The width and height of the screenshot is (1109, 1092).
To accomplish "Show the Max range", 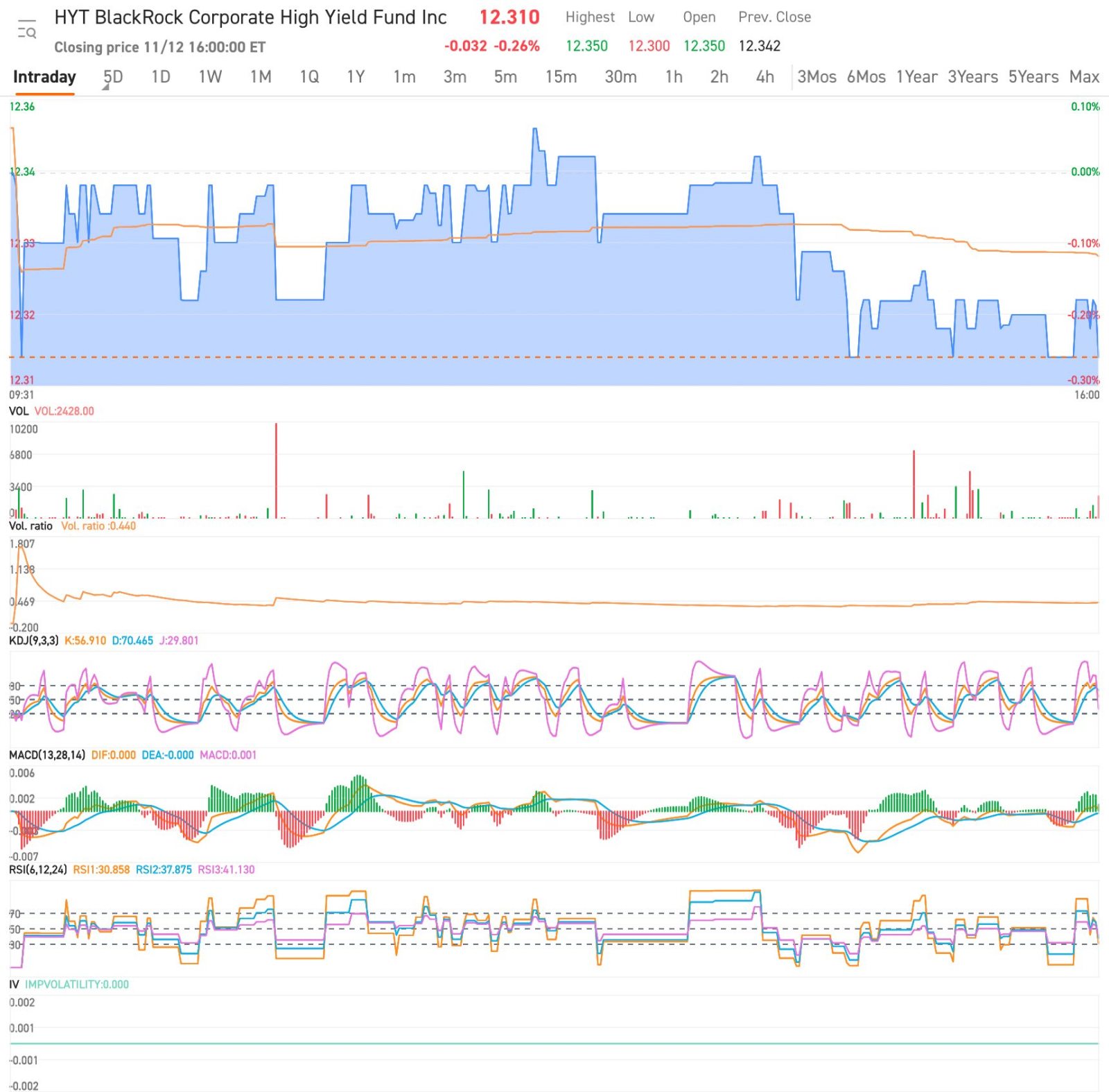I will coord(1084,77).
